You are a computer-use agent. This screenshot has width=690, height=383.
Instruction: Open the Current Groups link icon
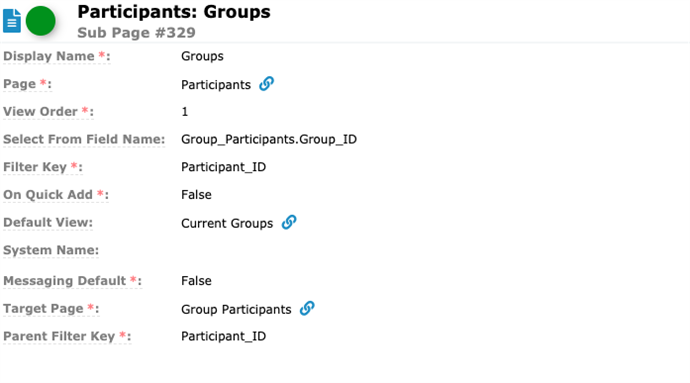click(x=289, y=222)
